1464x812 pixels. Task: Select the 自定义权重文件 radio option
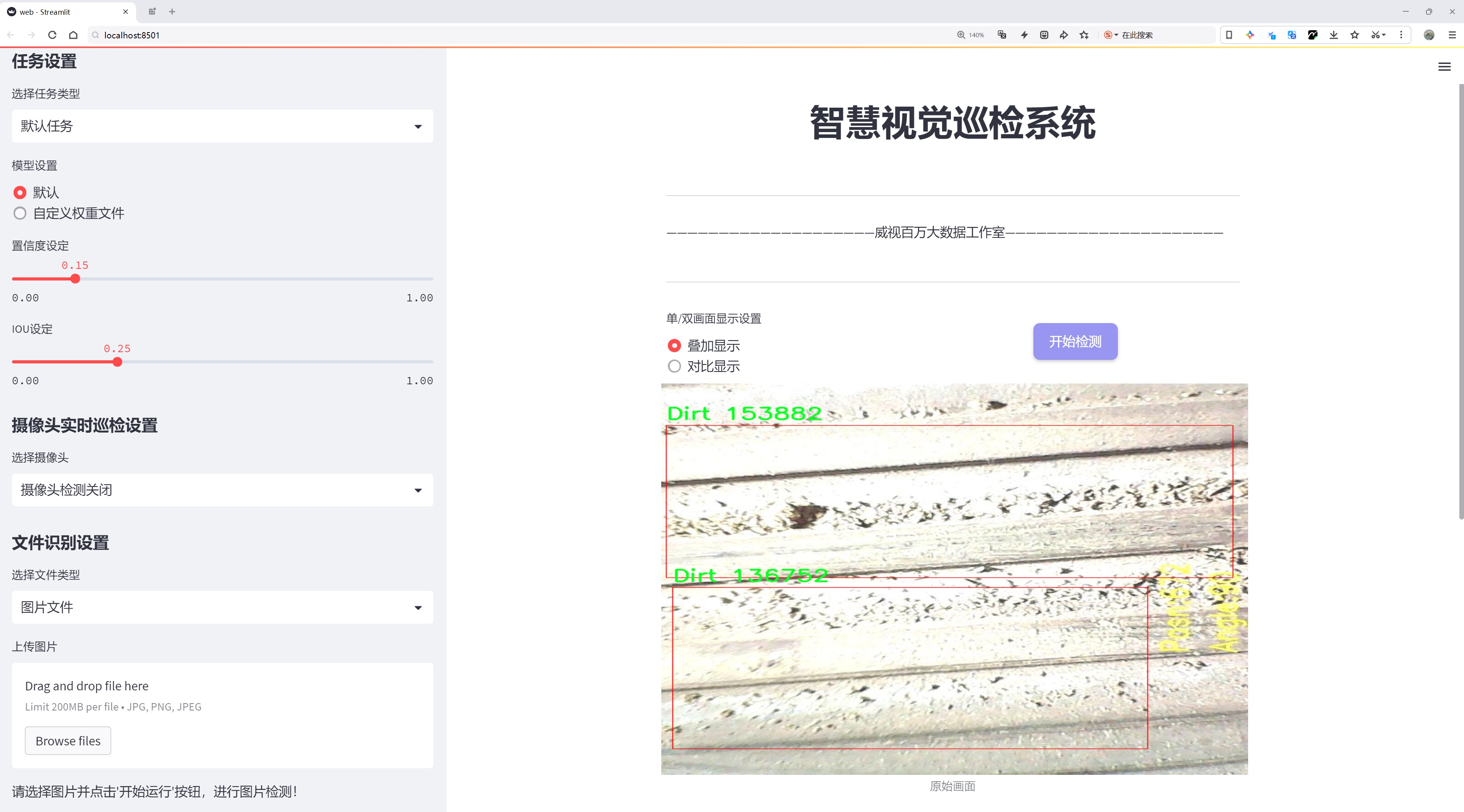pos(21,213)
